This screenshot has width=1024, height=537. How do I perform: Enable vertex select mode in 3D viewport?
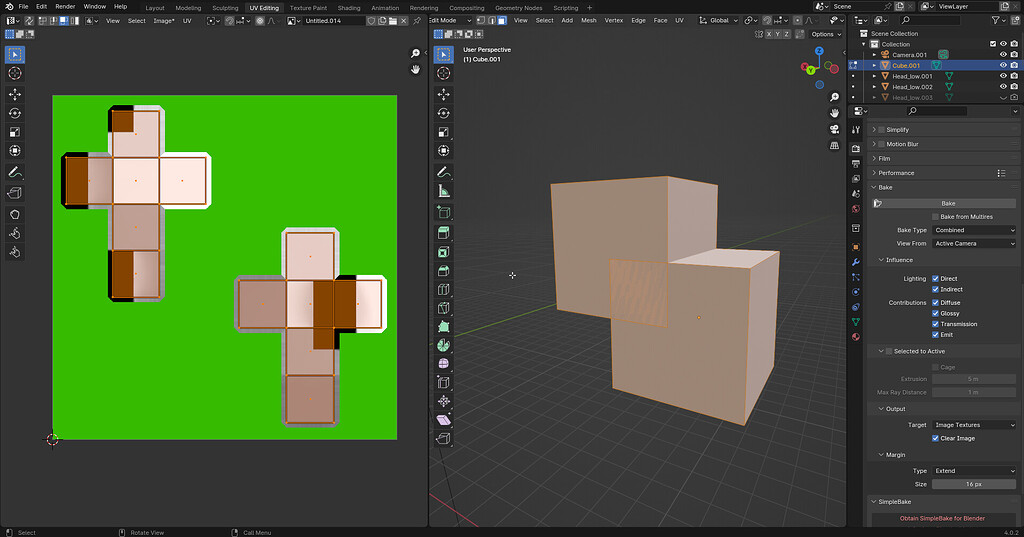pos(481,20)
